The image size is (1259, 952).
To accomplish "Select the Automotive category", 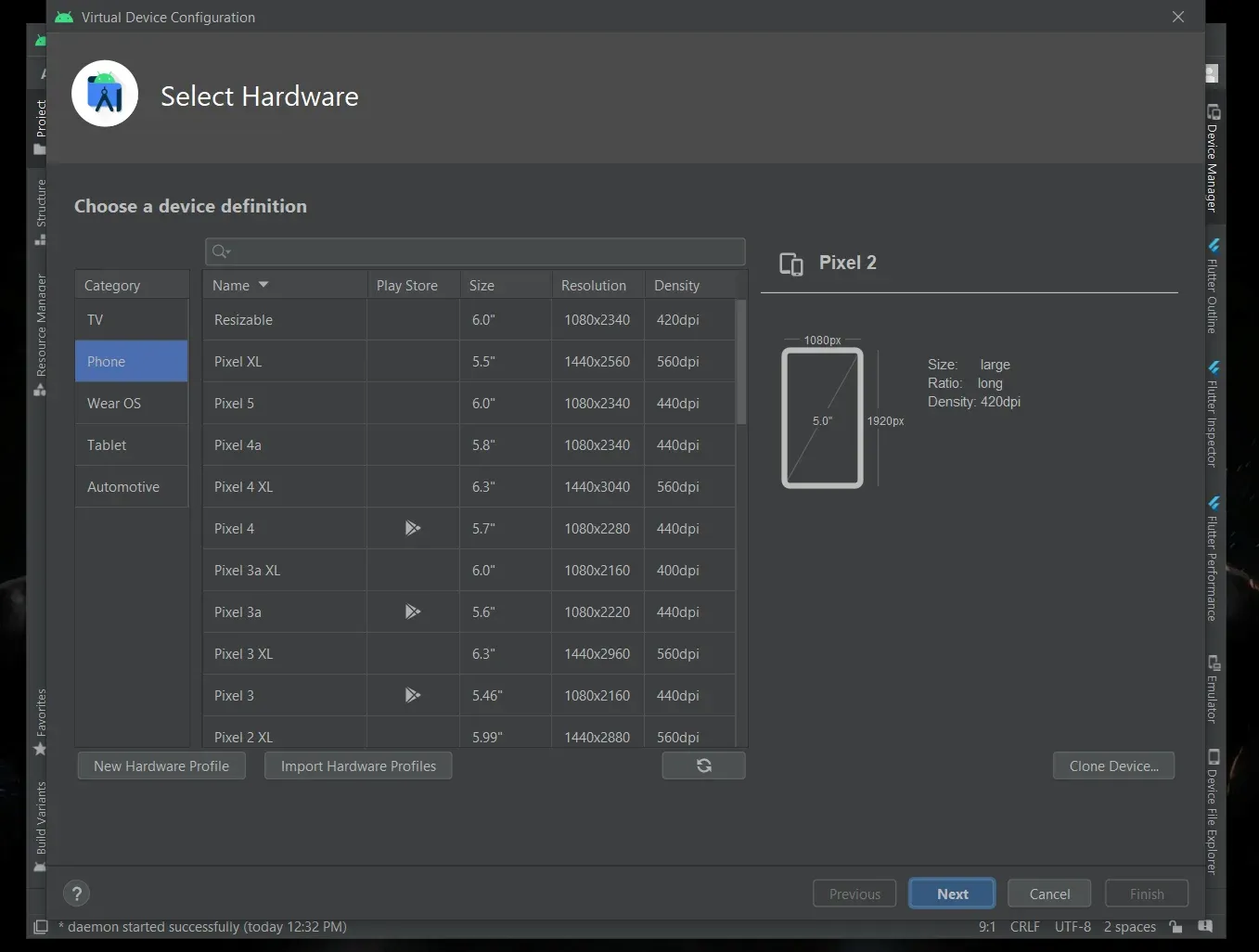I will pyautogui.click(x=132, y=486).
